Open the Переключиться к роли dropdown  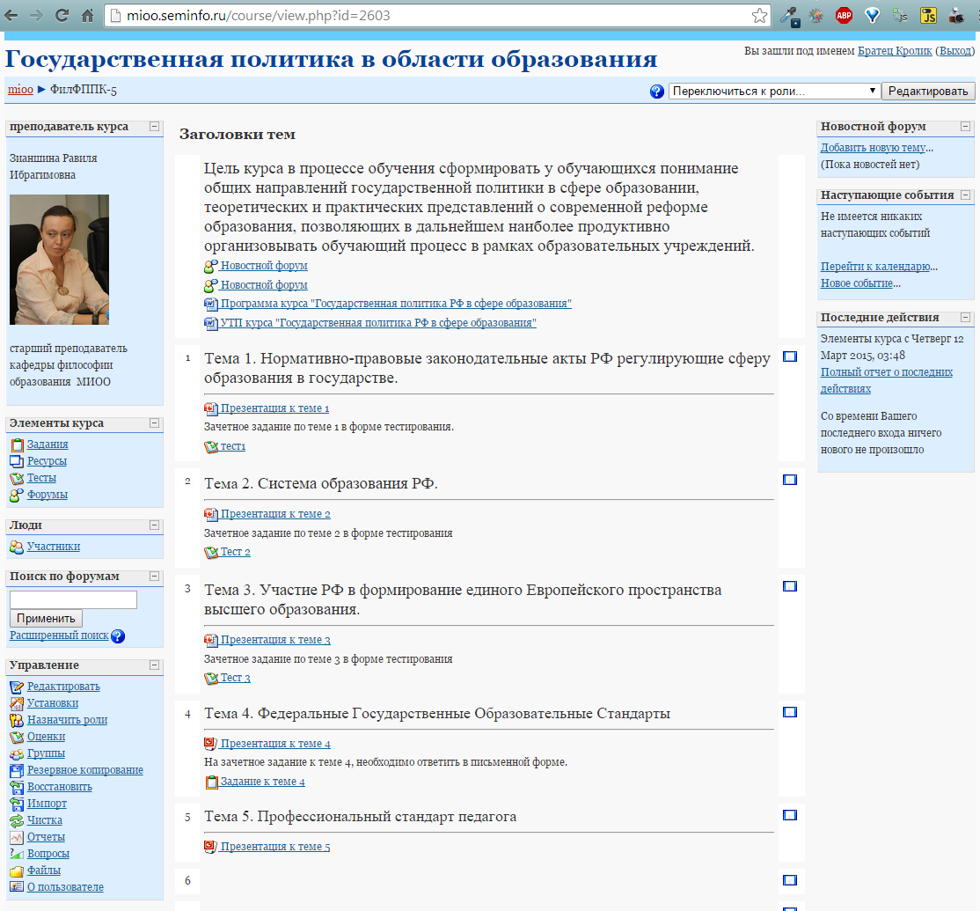pyautogui.click(x=774, y=91)
